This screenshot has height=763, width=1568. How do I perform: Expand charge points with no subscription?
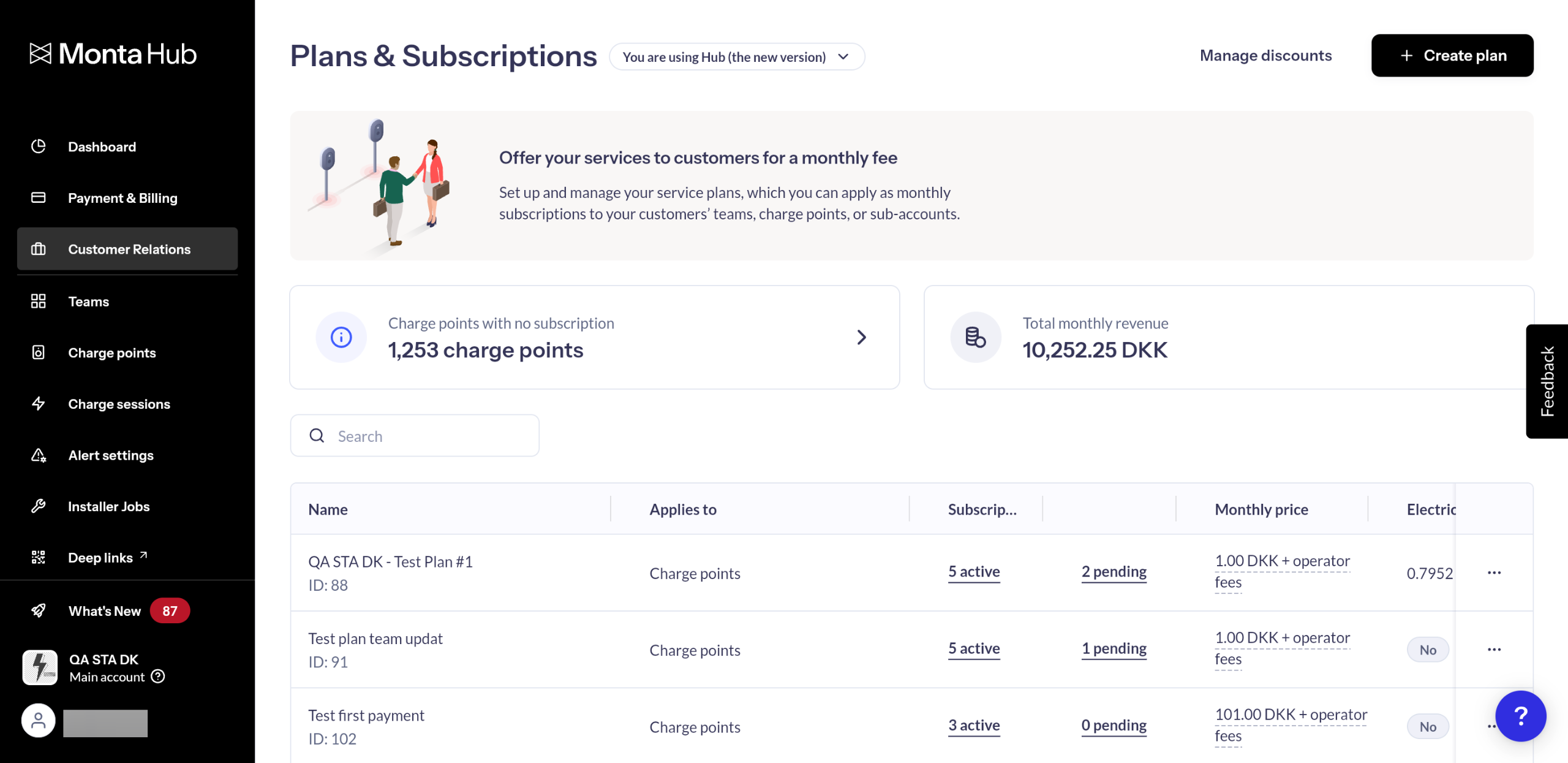[x=861, y=337]
